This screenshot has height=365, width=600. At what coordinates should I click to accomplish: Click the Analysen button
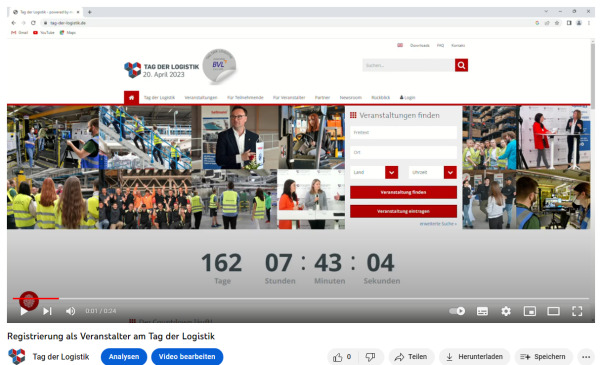point(124,357)
